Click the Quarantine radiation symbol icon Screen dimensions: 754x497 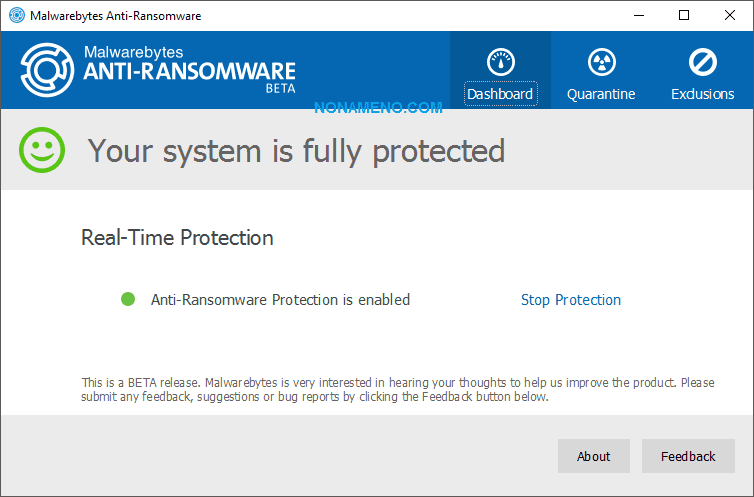[600, 62]
